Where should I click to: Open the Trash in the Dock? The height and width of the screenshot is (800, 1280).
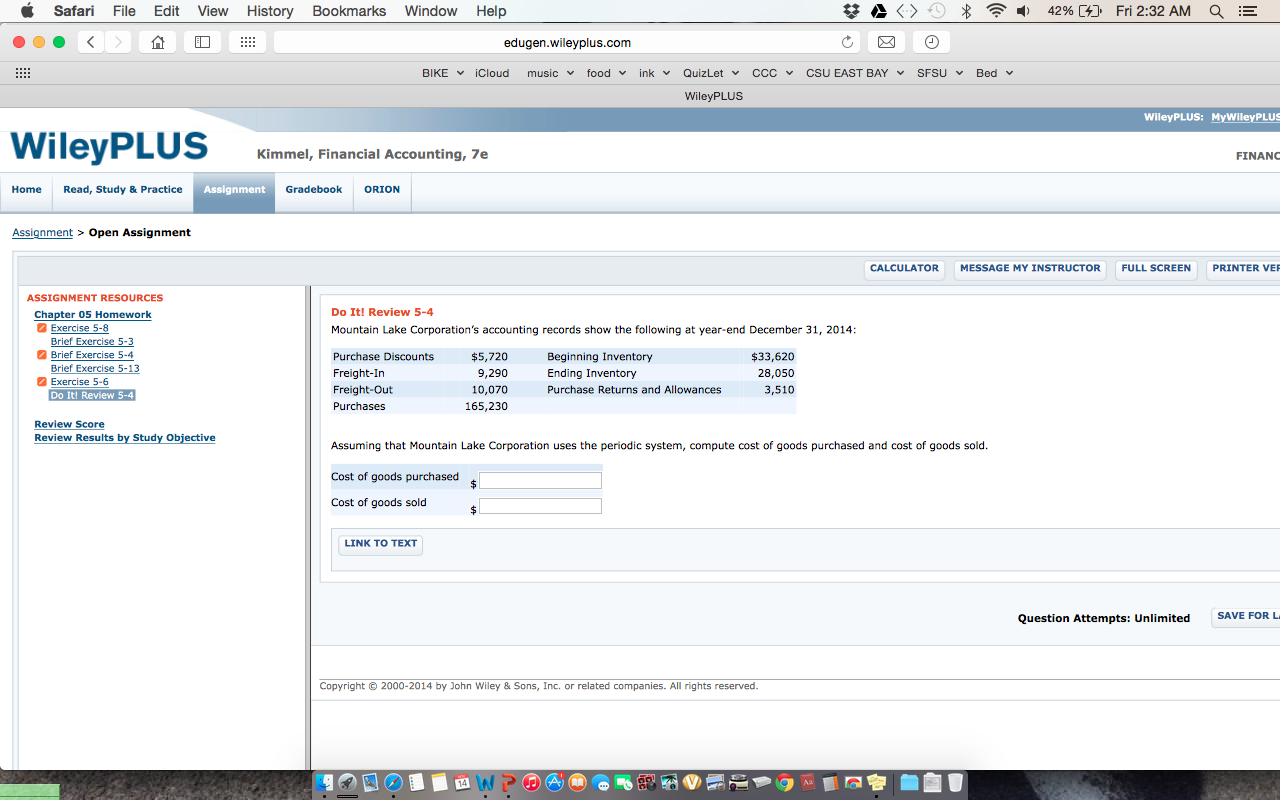point(955,783)
